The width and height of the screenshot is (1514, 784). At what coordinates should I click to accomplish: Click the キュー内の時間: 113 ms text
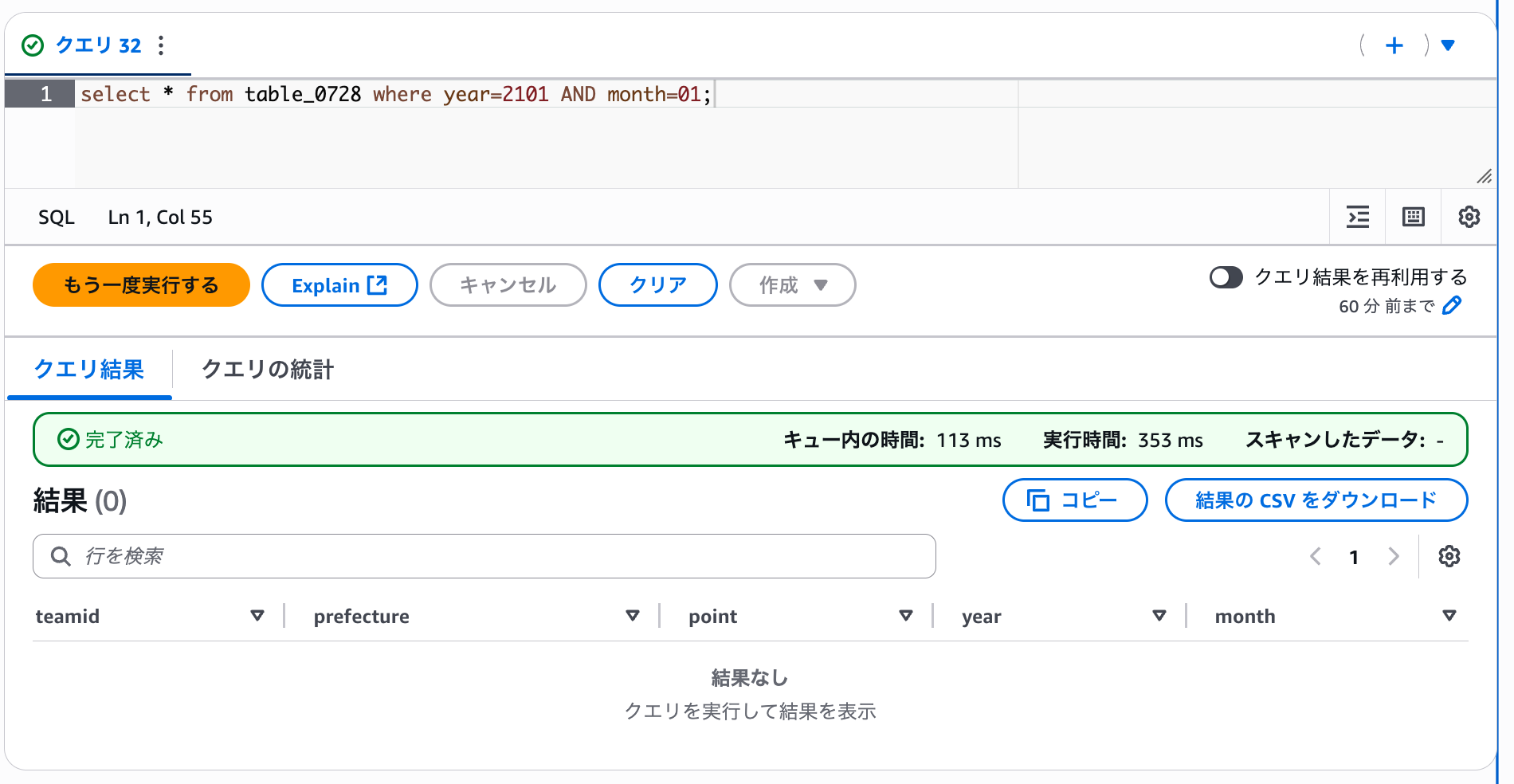(x=892, y=440)
